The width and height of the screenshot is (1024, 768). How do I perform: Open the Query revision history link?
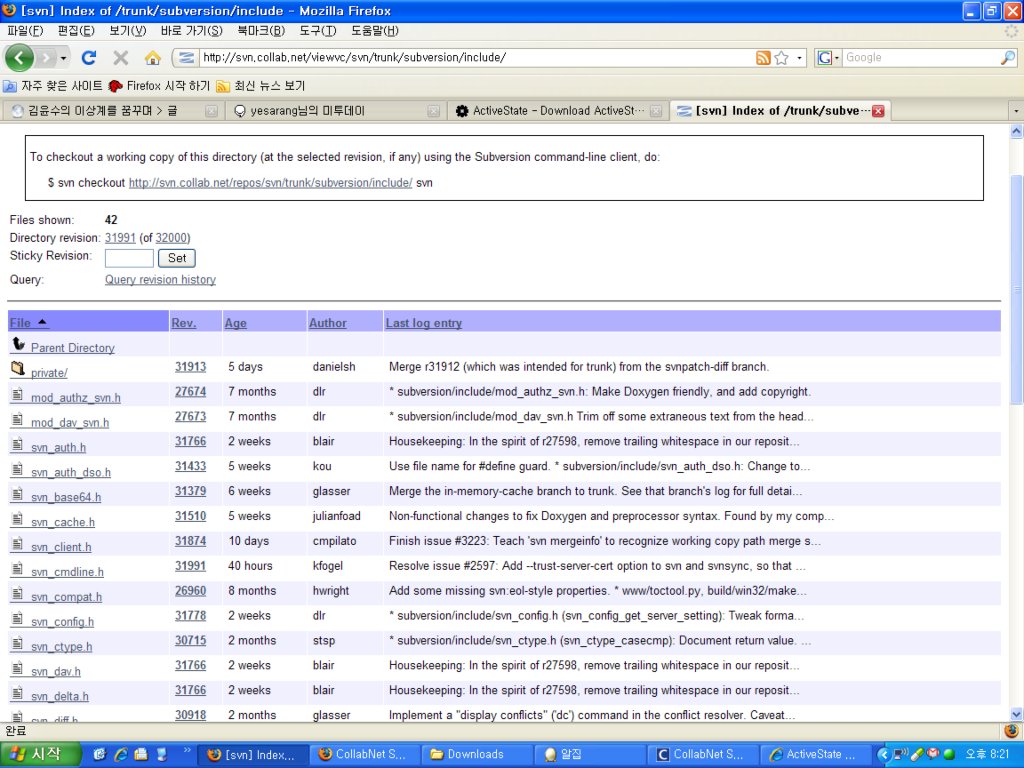pos(160,280)
